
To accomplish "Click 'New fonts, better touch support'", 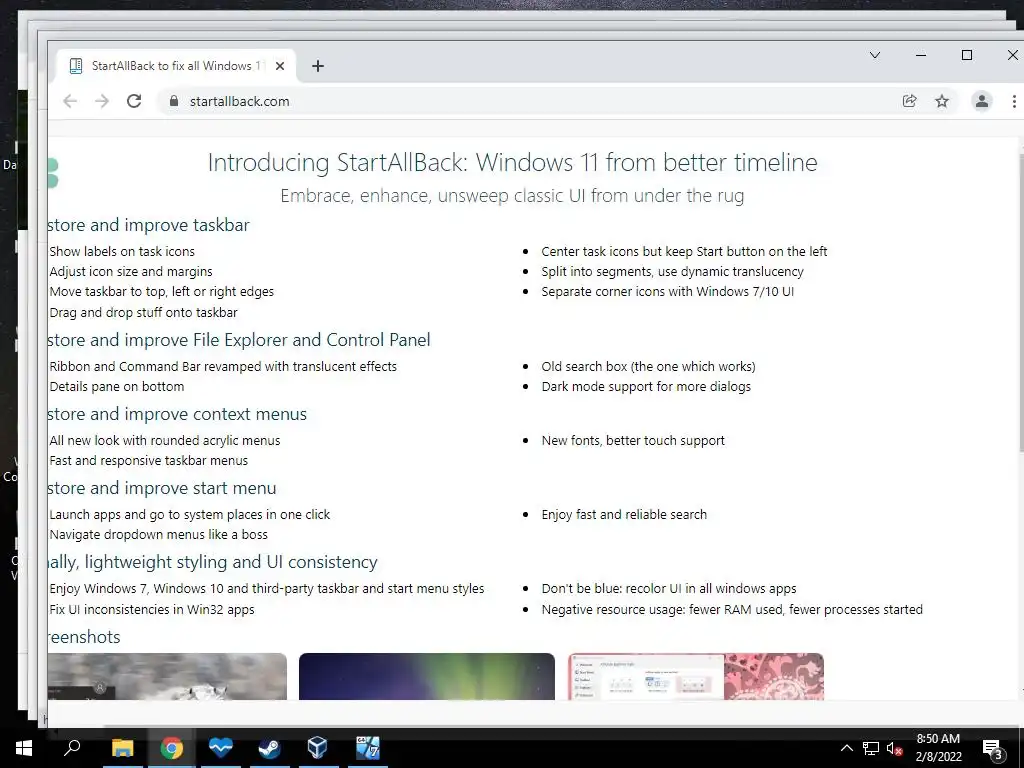I will [633, 441].
